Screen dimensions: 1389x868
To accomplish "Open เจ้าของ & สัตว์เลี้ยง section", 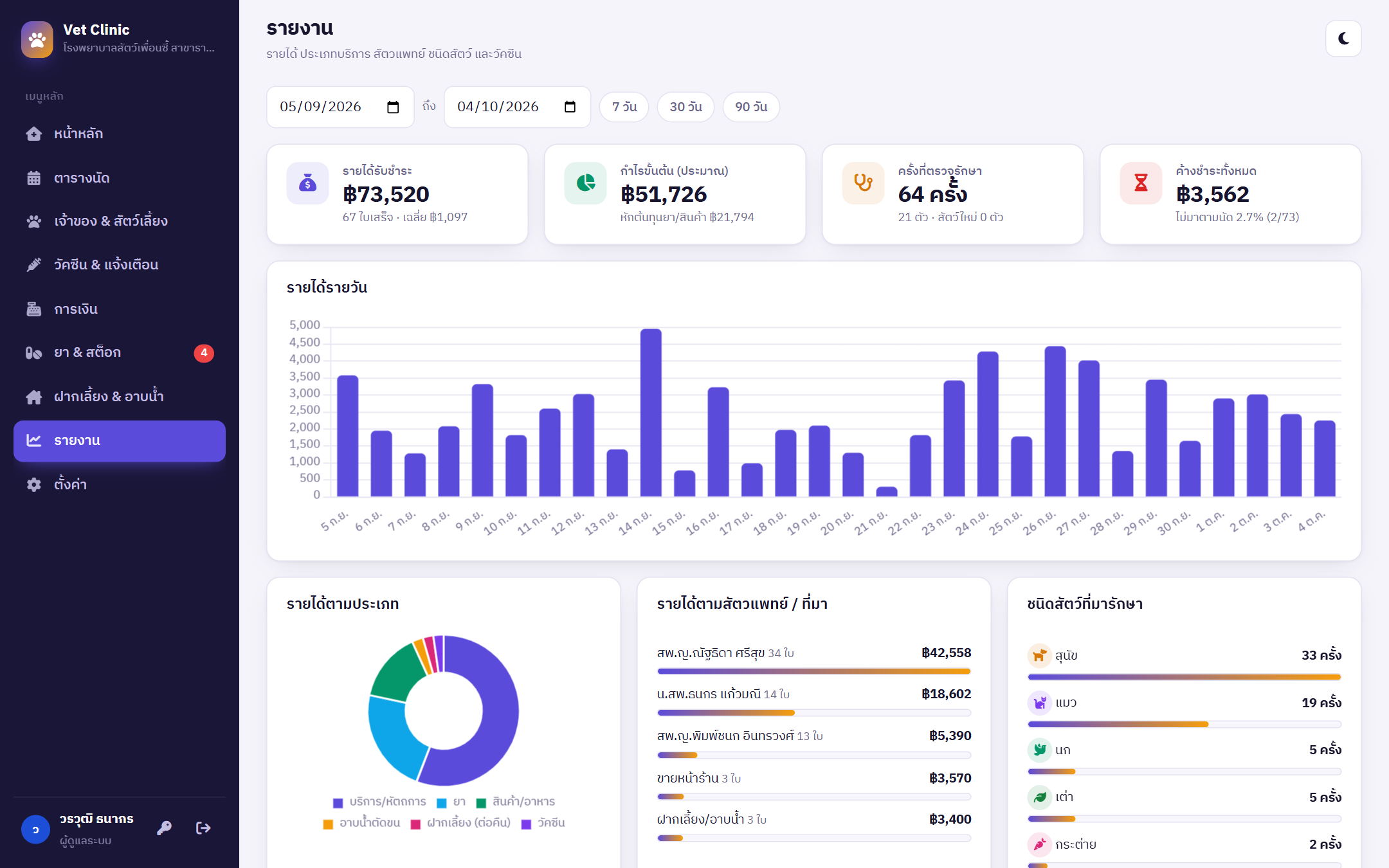I will click(x=120, y=221).
